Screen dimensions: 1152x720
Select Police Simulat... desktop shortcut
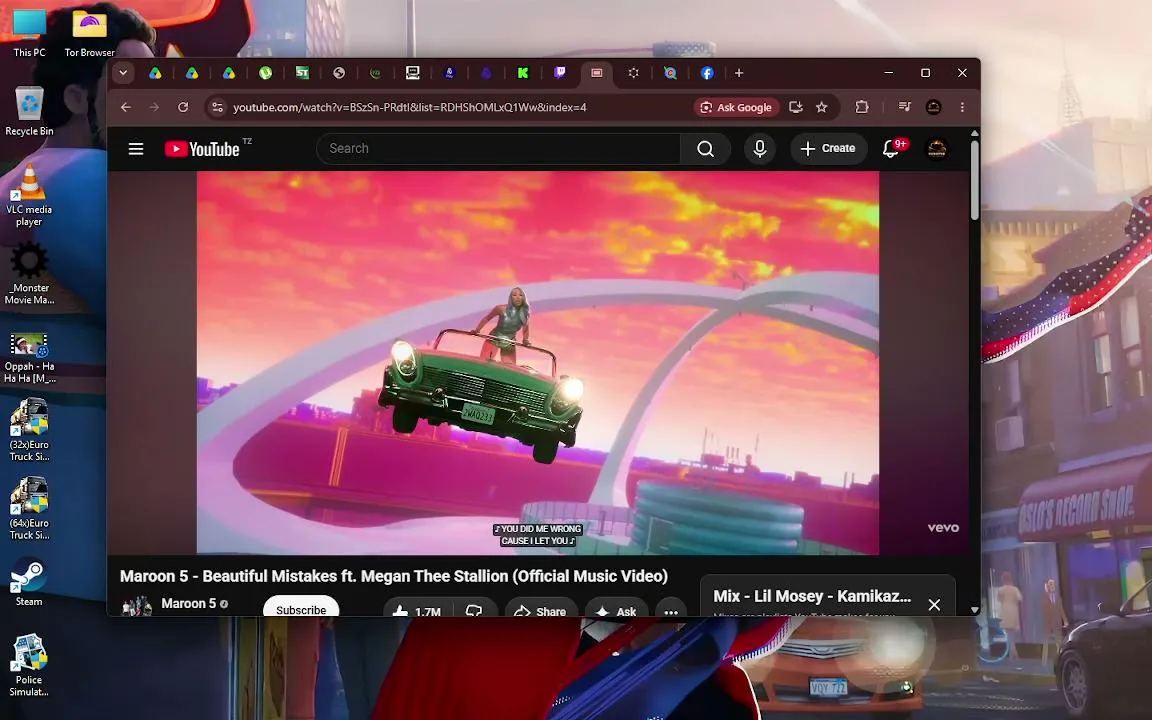click(x=29, y=666)
